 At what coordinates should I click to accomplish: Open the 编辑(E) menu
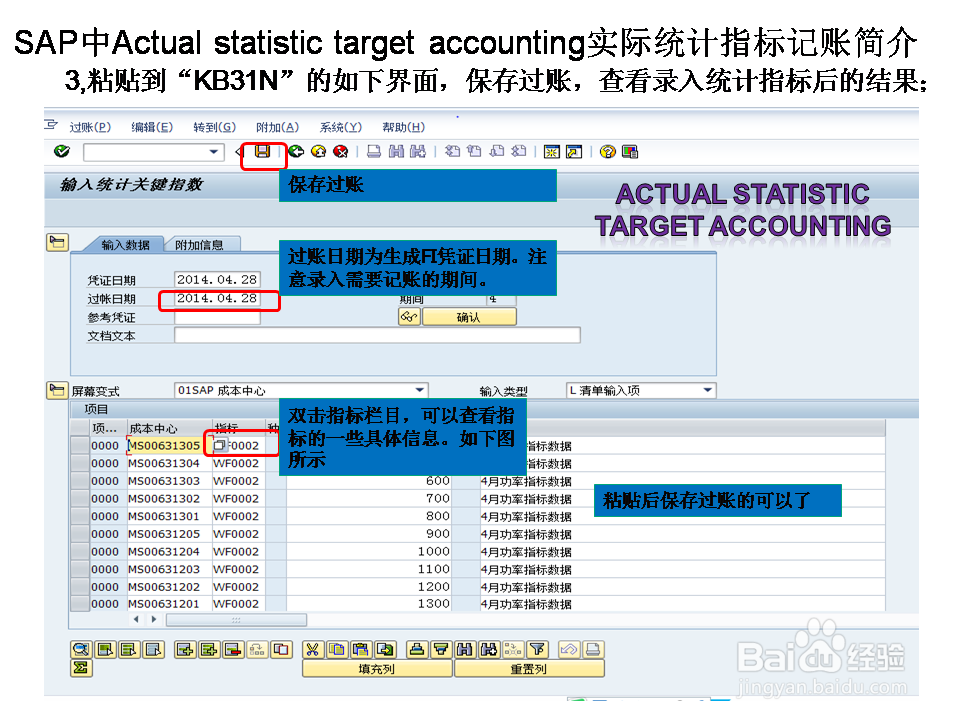pyautogui.click(x=152, y=127)
